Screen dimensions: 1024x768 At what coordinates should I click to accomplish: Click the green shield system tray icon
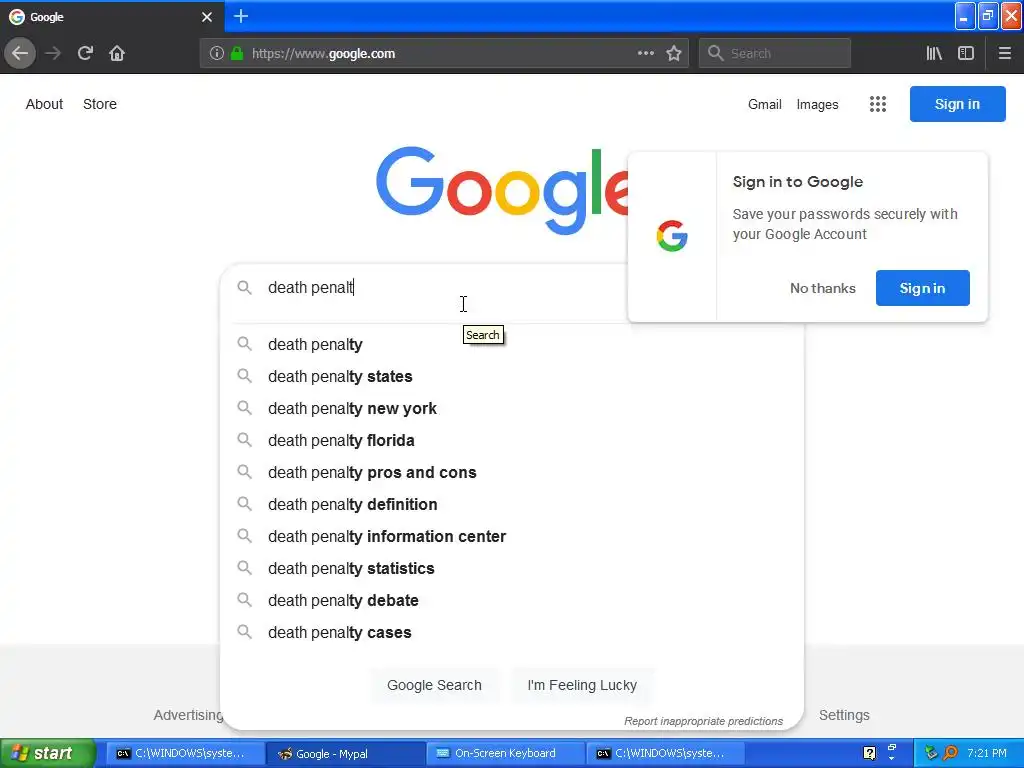[x=931, y=753]
